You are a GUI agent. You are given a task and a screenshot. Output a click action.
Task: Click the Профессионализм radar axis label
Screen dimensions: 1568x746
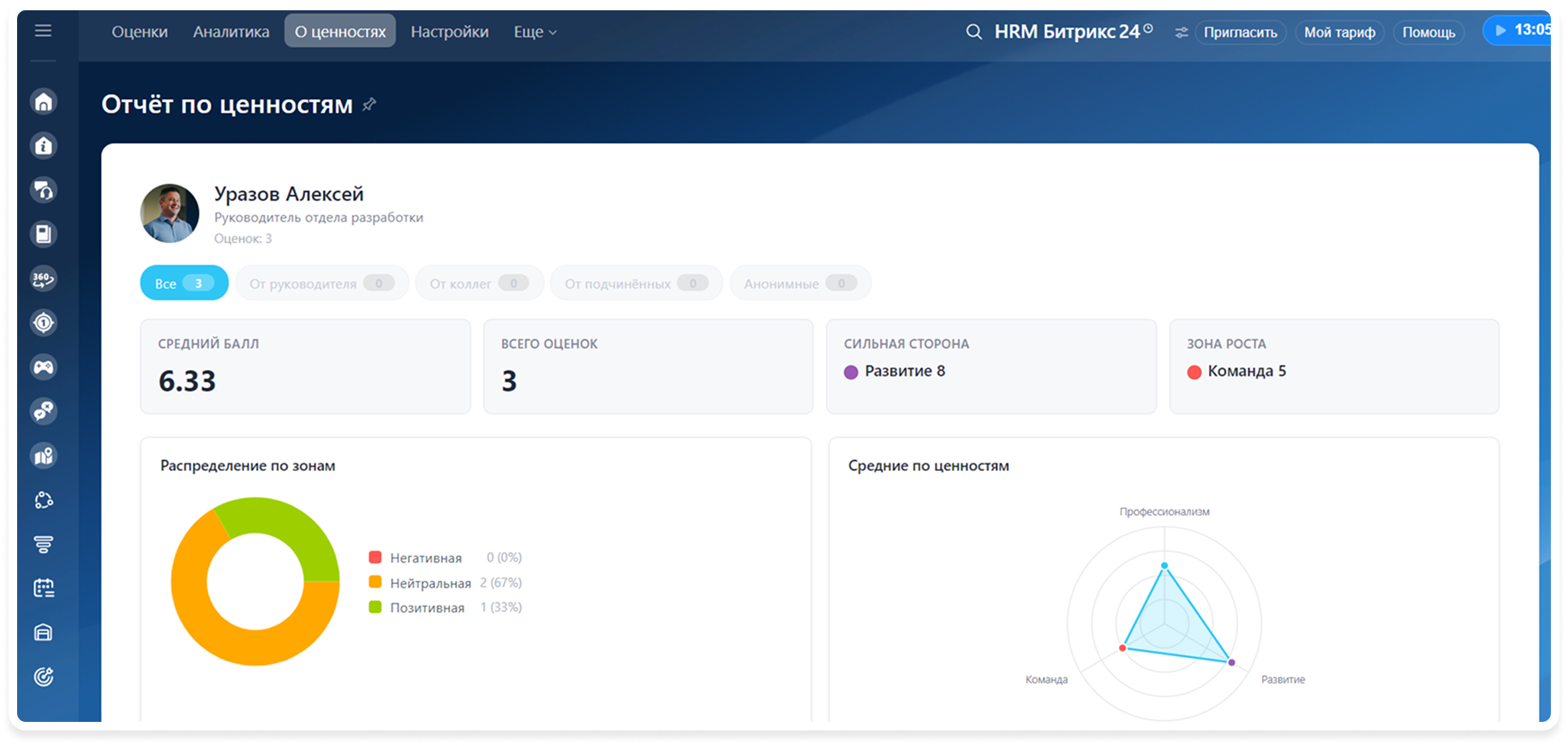[x=1164, y=511]
